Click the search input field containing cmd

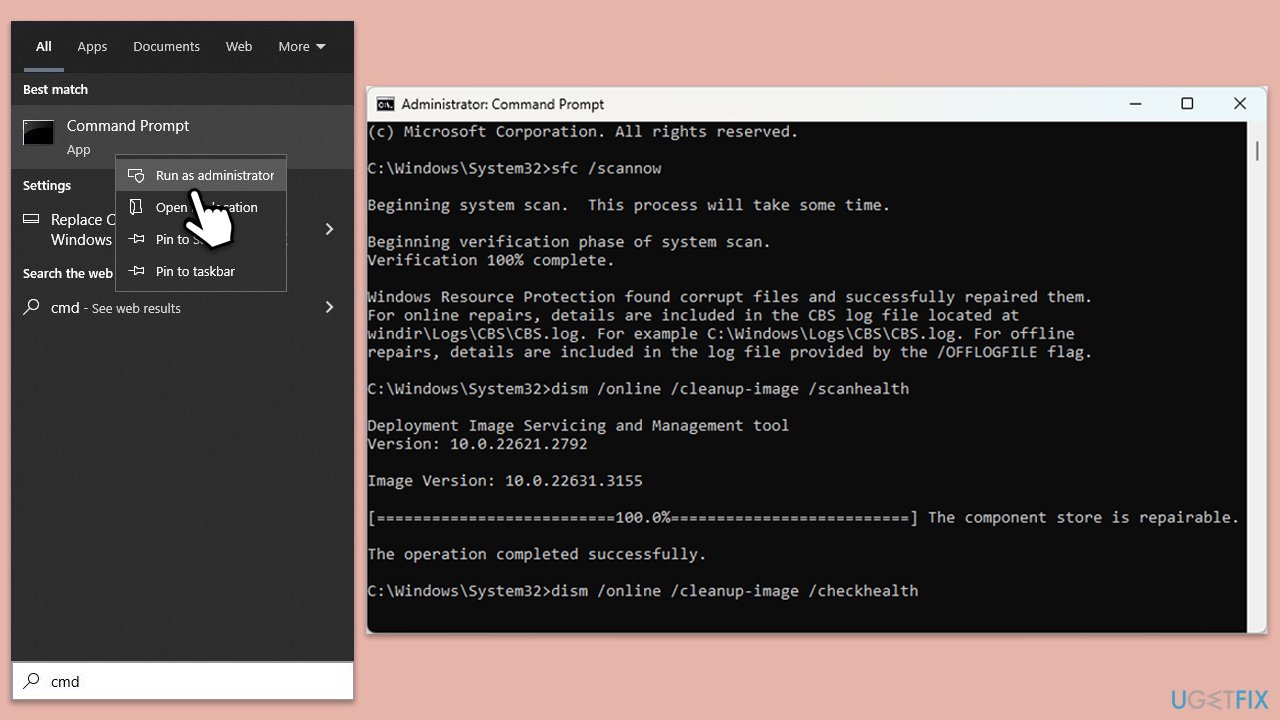[183, 681]
